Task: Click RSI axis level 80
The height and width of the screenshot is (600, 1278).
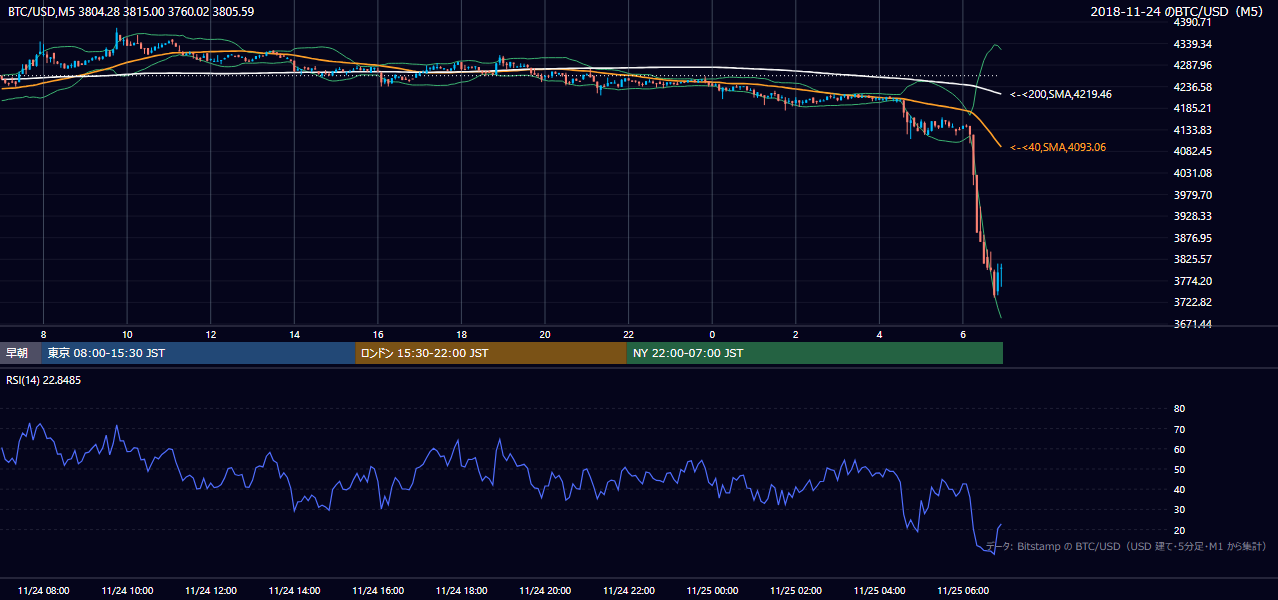Action: [x=1179, y=409]
